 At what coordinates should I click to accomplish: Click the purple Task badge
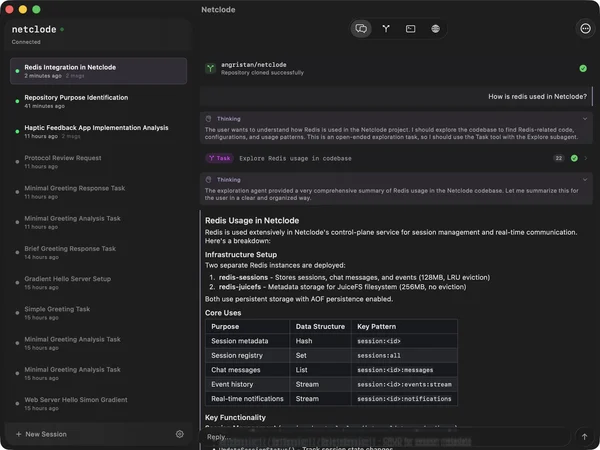(219, 158)
